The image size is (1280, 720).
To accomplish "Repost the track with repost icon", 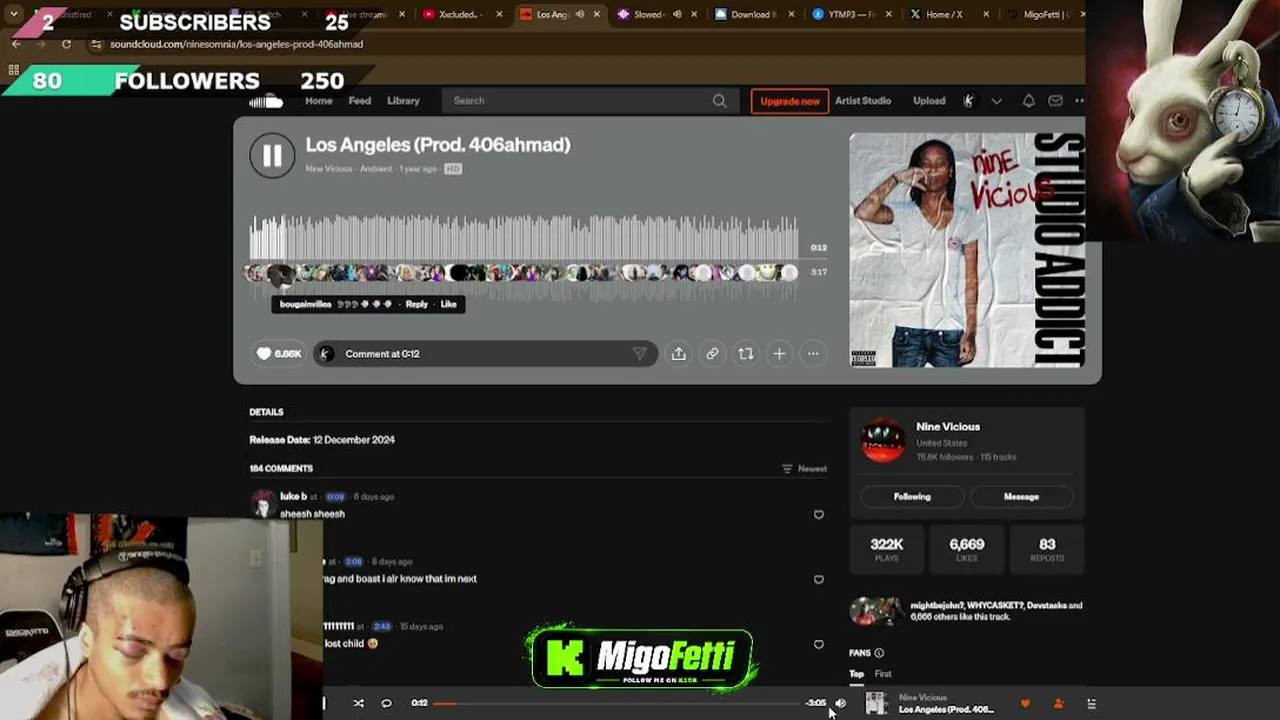I will tap(746, 354).
